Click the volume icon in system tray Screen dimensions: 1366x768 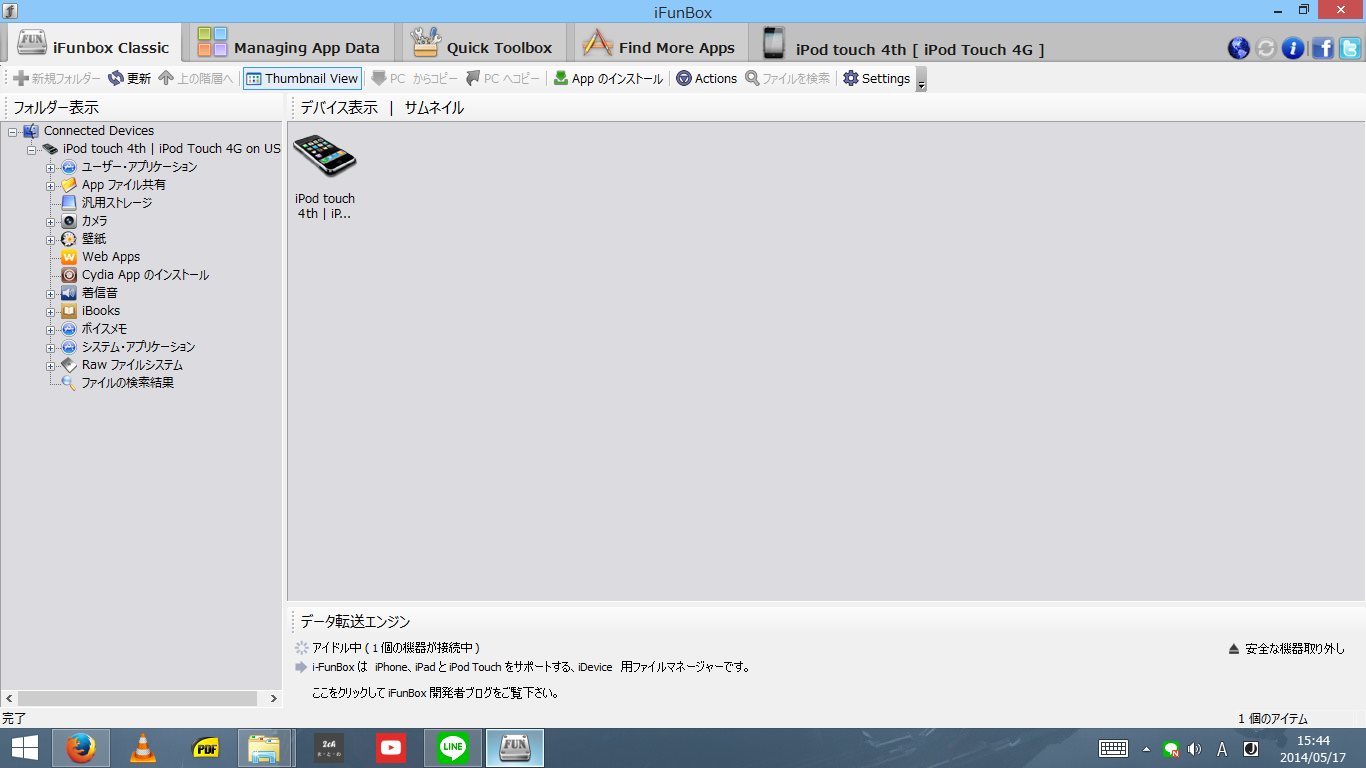1194,748
